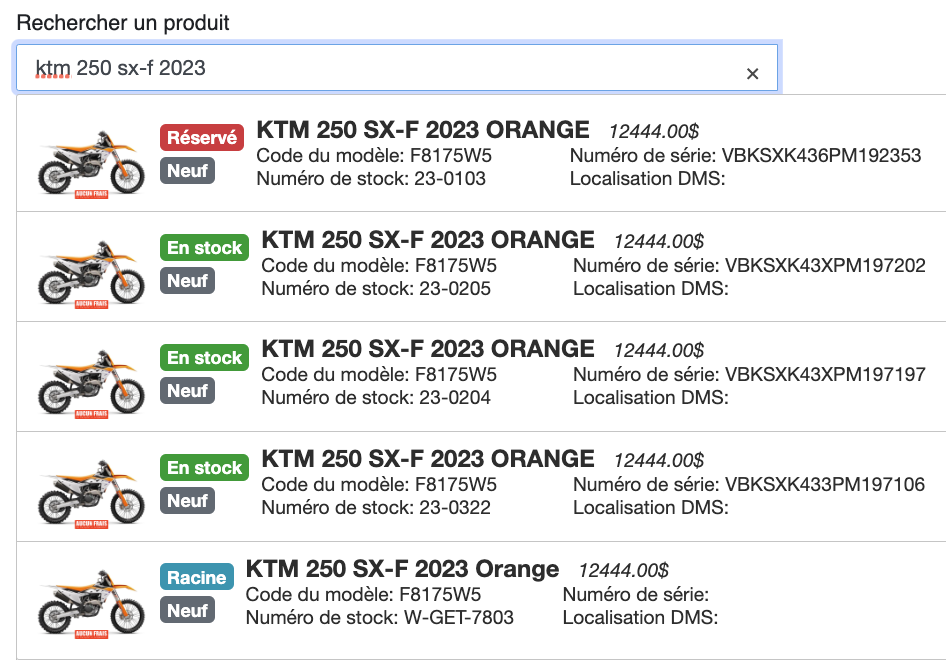The height and width of the screenshot is (660, 946).
Task: Click the 'Neuf' badge on the Racine result
Action: (x=188, y=611)
